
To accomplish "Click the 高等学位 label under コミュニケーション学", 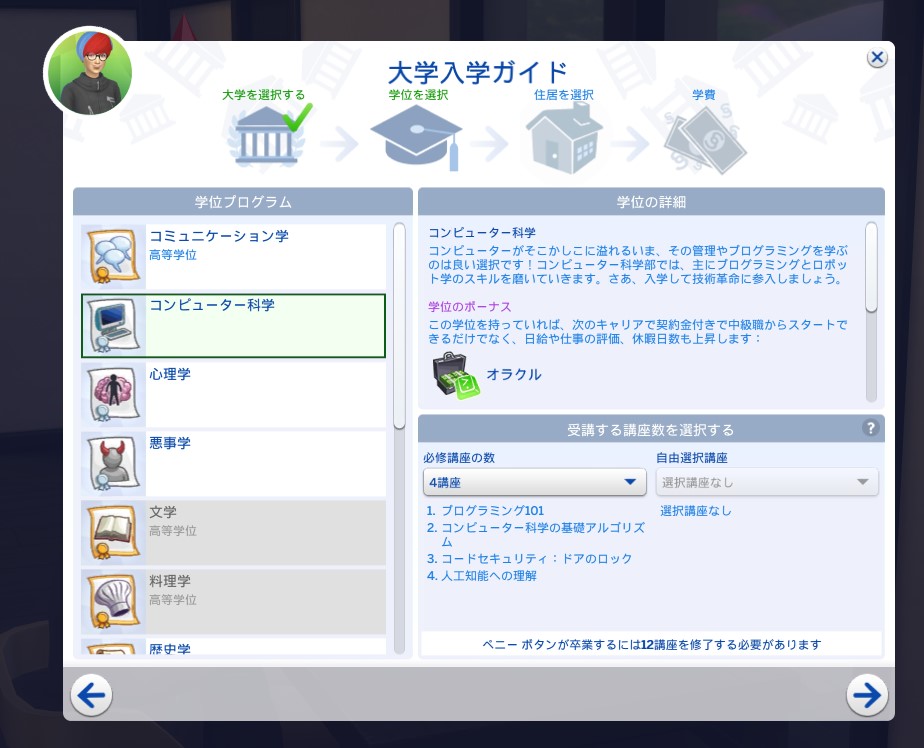I will (x=173, y=255).
